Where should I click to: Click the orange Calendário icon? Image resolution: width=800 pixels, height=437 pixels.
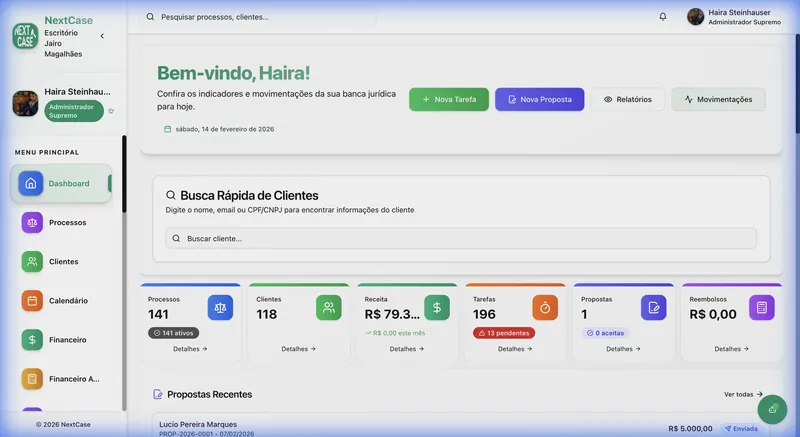(32, 300)
